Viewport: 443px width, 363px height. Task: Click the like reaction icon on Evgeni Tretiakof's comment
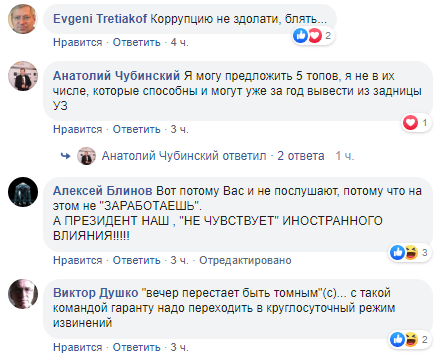click(301, 35)
